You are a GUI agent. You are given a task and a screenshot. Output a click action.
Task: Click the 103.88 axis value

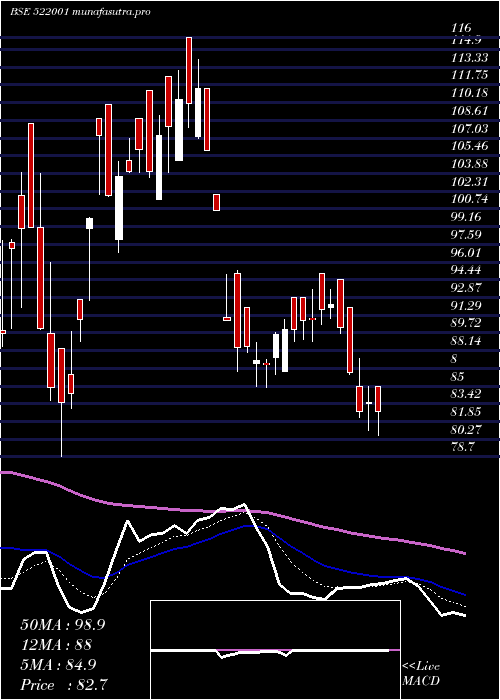(x=470, y=164)
